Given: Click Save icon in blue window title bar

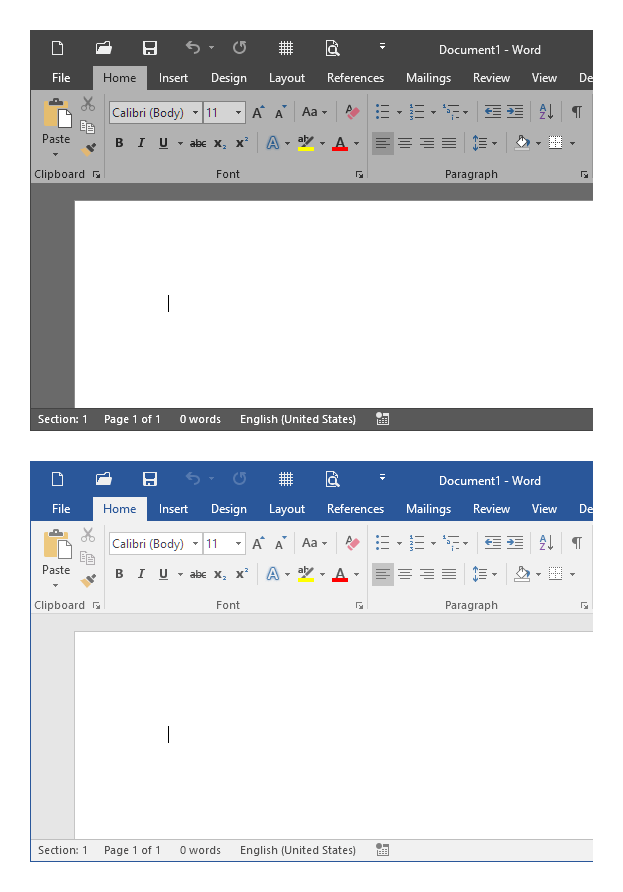Looking at the screenshot, I should (x=150, y=480).
